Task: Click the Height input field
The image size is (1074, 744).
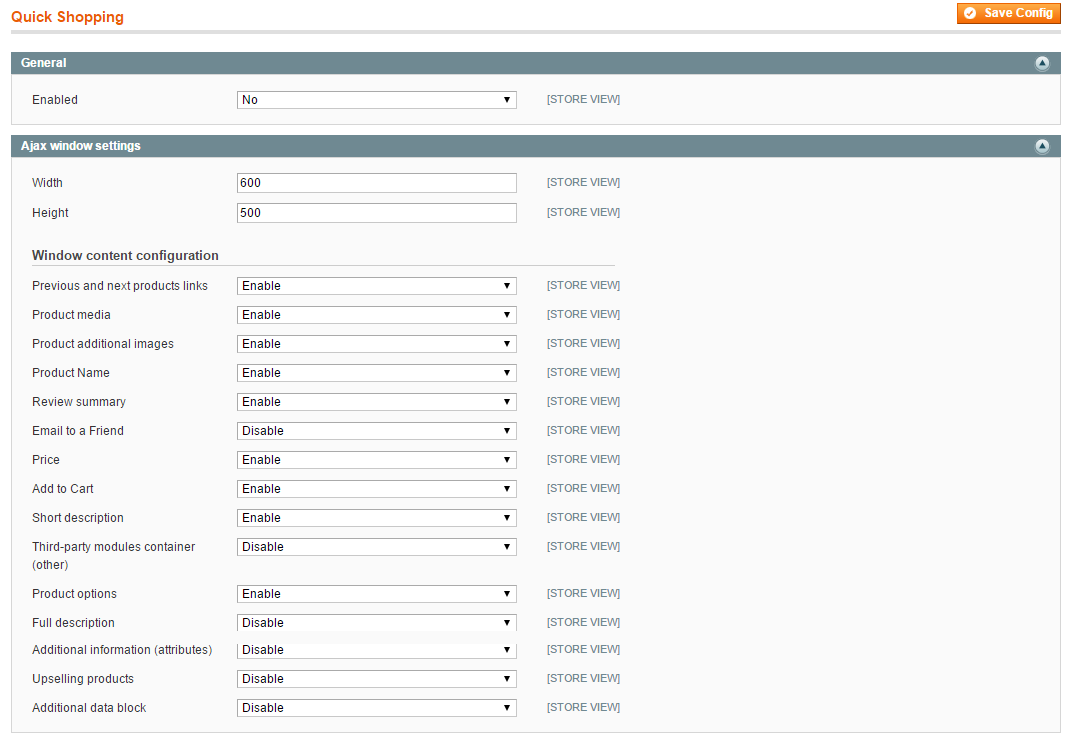Action: 377,213
